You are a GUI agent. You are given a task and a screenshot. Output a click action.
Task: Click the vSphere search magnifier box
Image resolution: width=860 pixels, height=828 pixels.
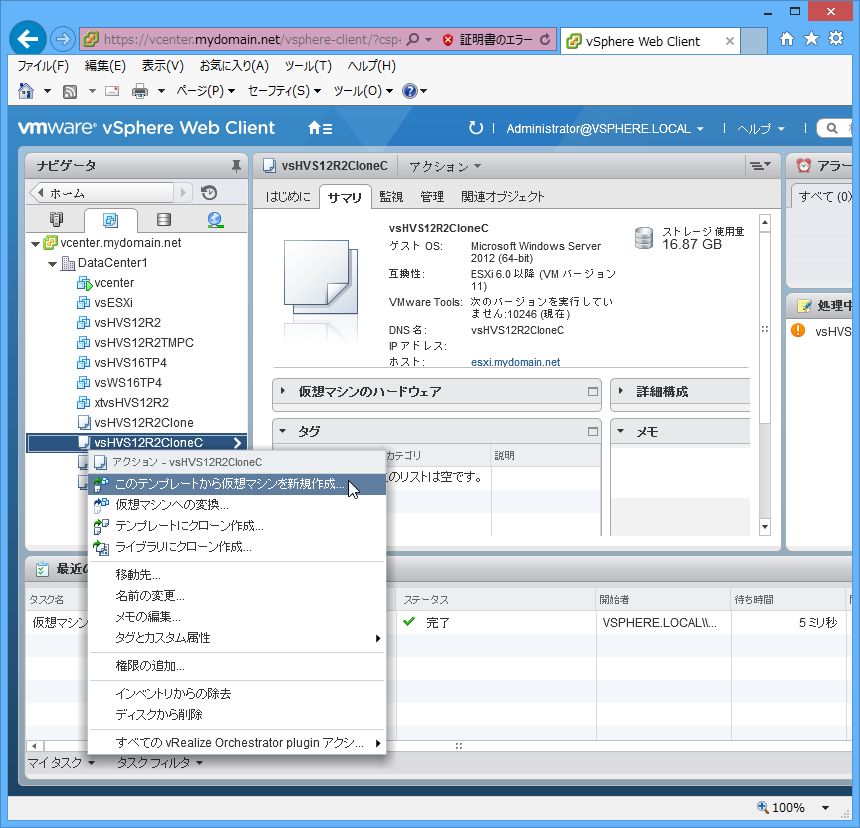point(834,128)
